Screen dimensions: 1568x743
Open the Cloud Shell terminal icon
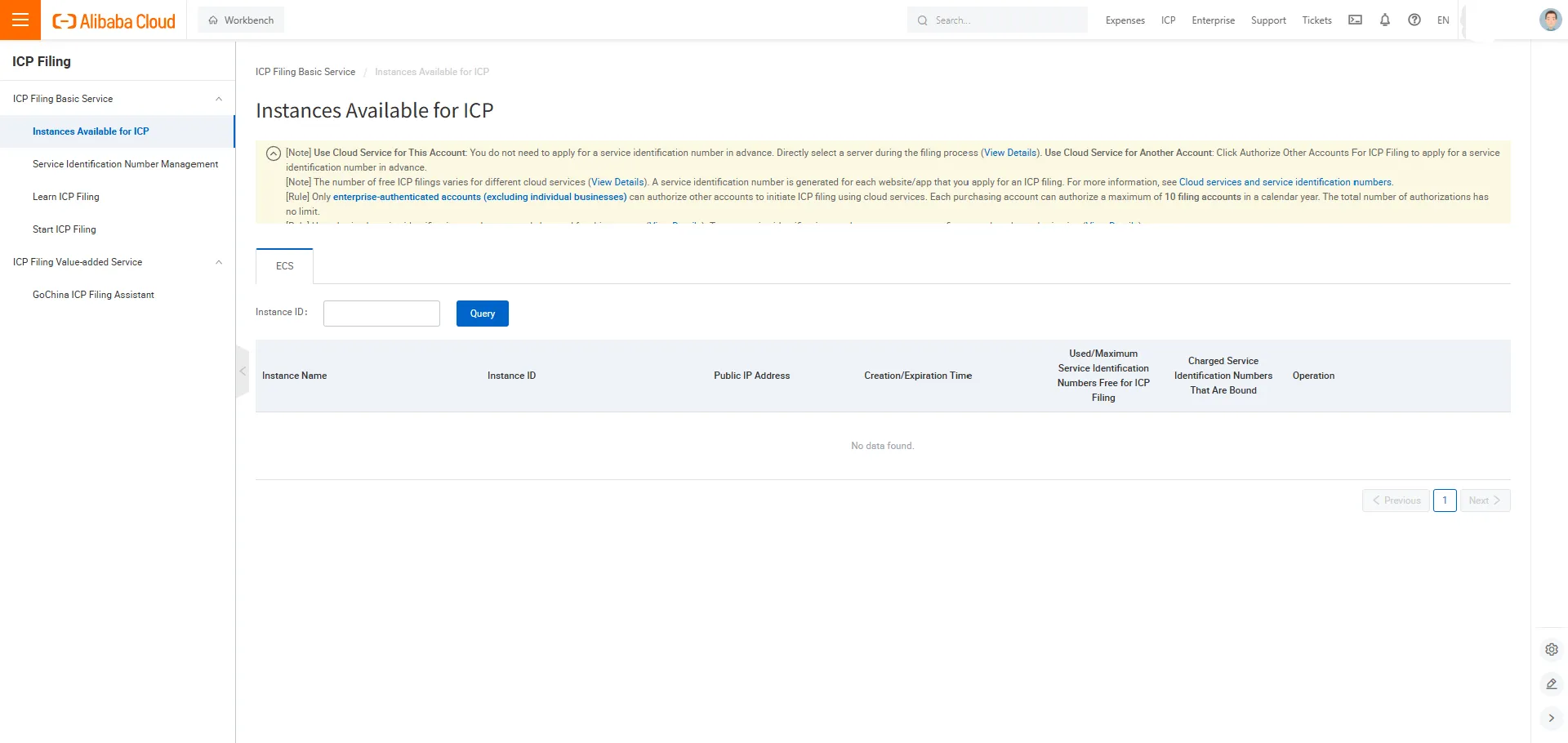click(x=1355, y=20)
